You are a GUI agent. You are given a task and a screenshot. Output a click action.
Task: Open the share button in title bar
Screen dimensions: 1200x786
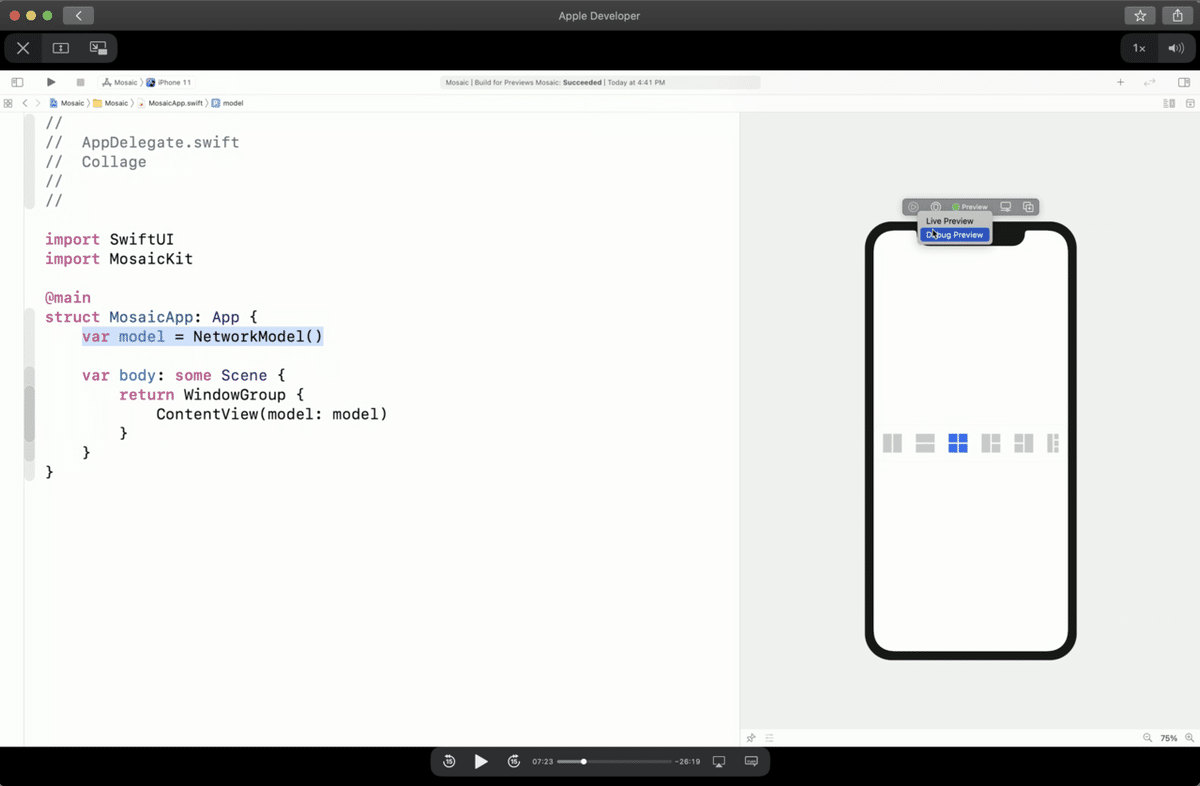click(1178, 15)
